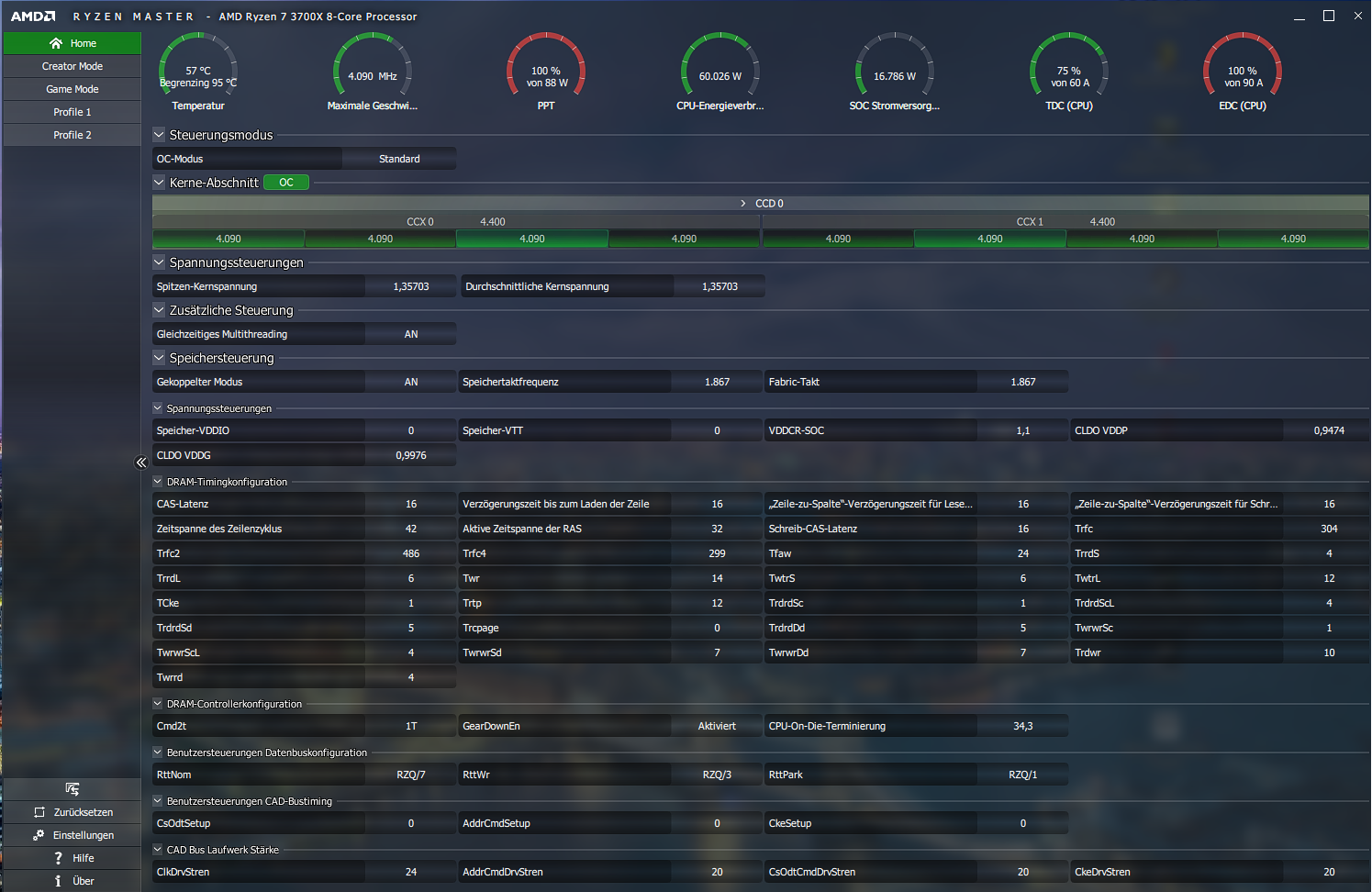Click the SOC Stromversorgung gauge

pyautogui.click(x=895, y=72)
